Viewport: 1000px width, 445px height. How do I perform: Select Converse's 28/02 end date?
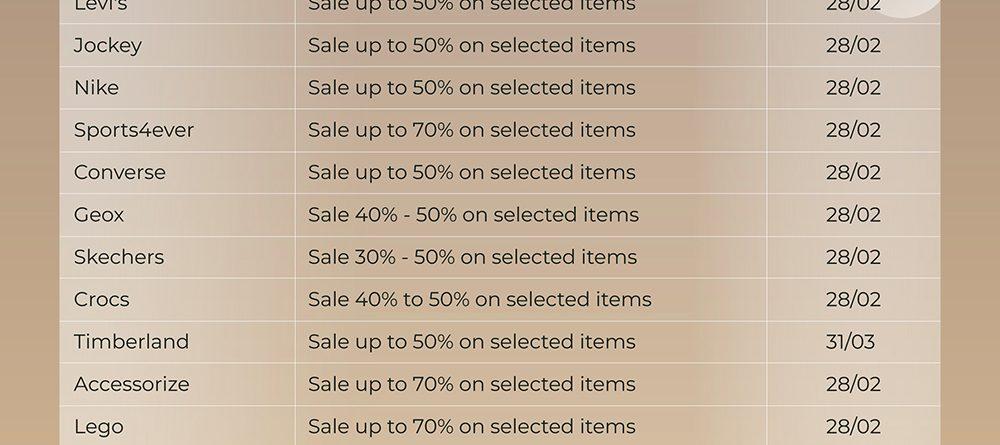coord(853,173)
